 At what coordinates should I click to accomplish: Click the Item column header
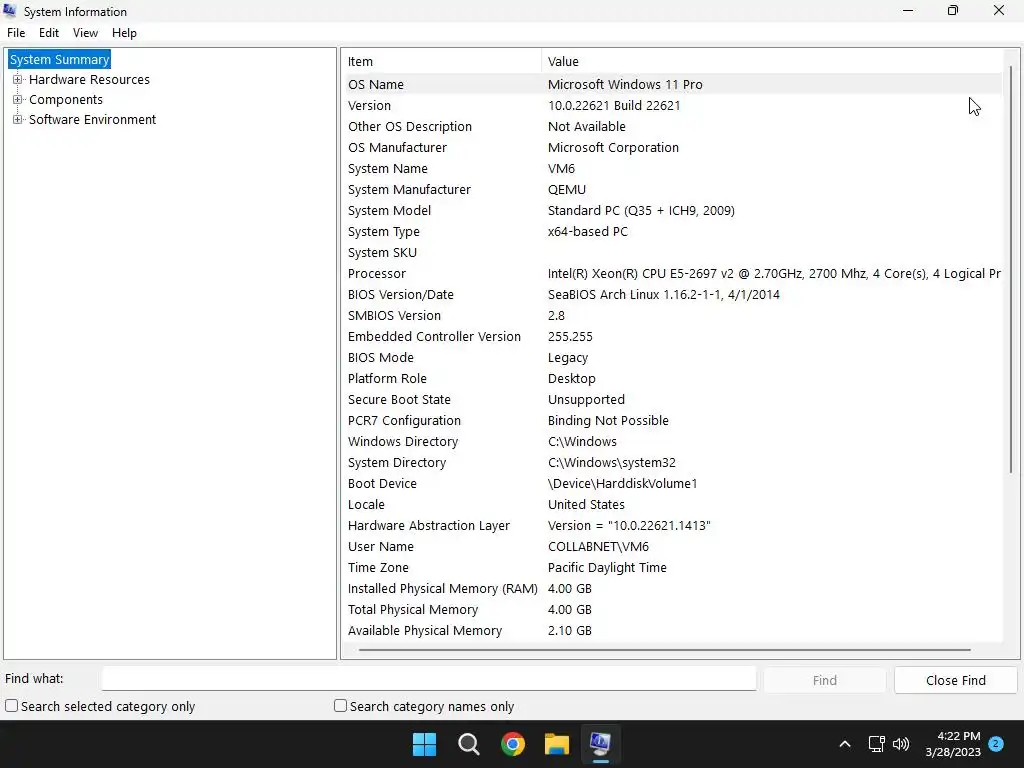click(x=443, y=61)
